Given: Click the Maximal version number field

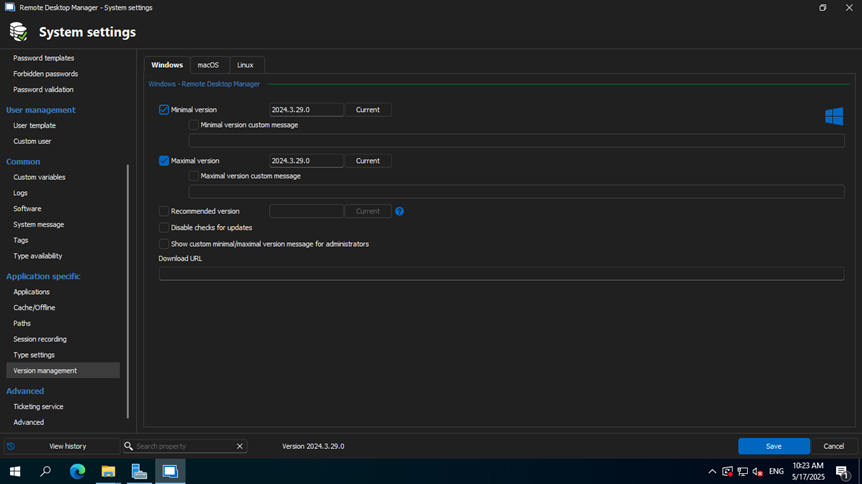Looking at the screenshot, I should [306, 161].
